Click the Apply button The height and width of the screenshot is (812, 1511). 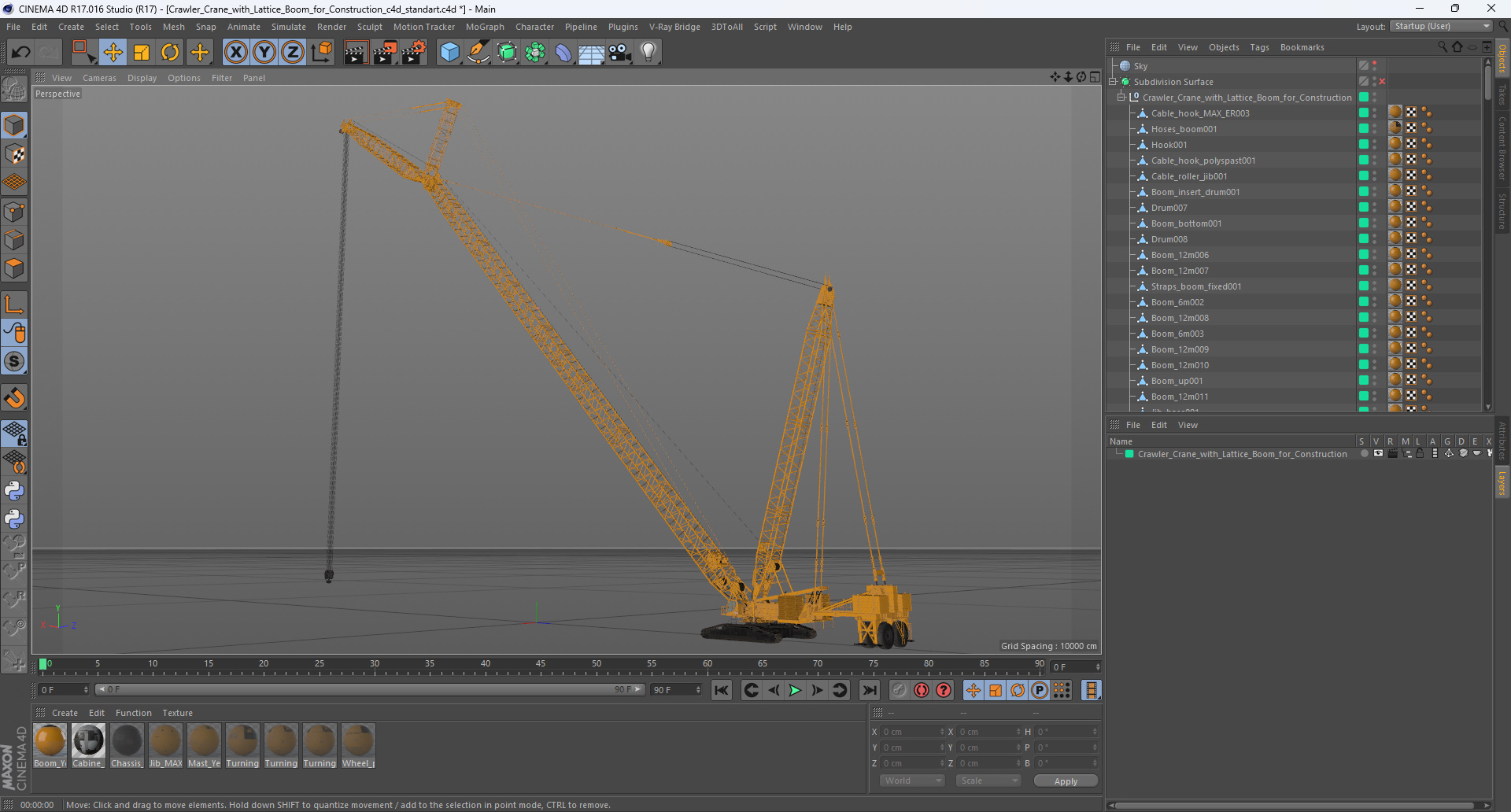1066,781
